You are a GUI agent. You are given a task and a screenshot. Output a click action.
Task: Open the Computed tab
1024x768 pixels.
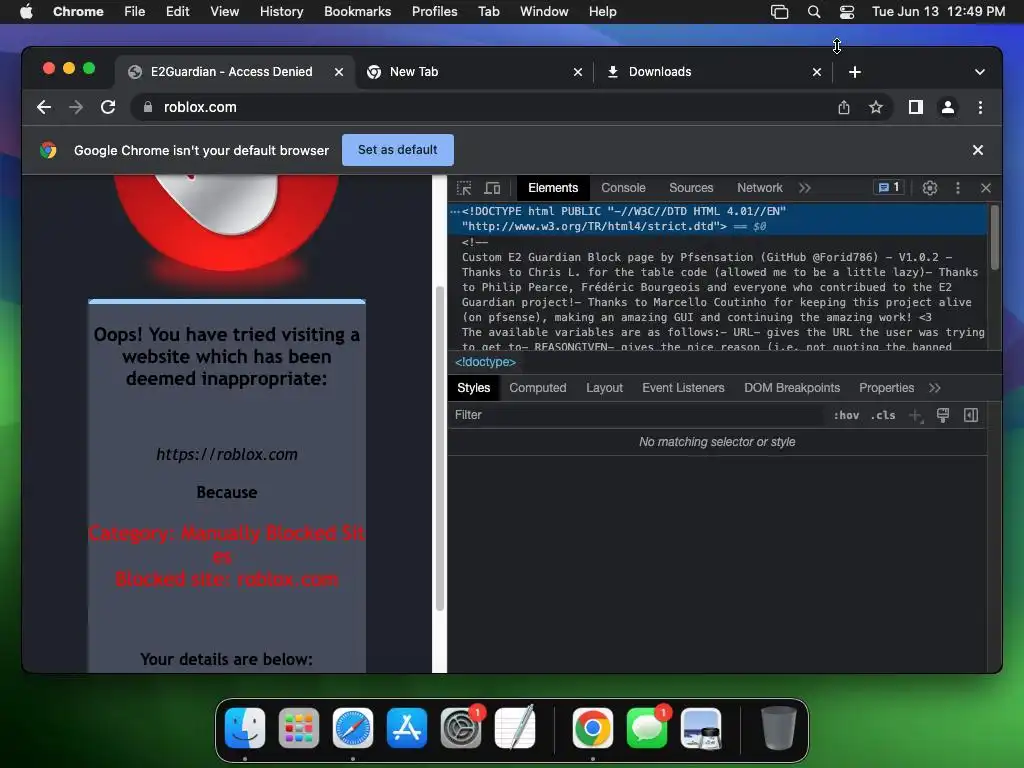(537, 388)
